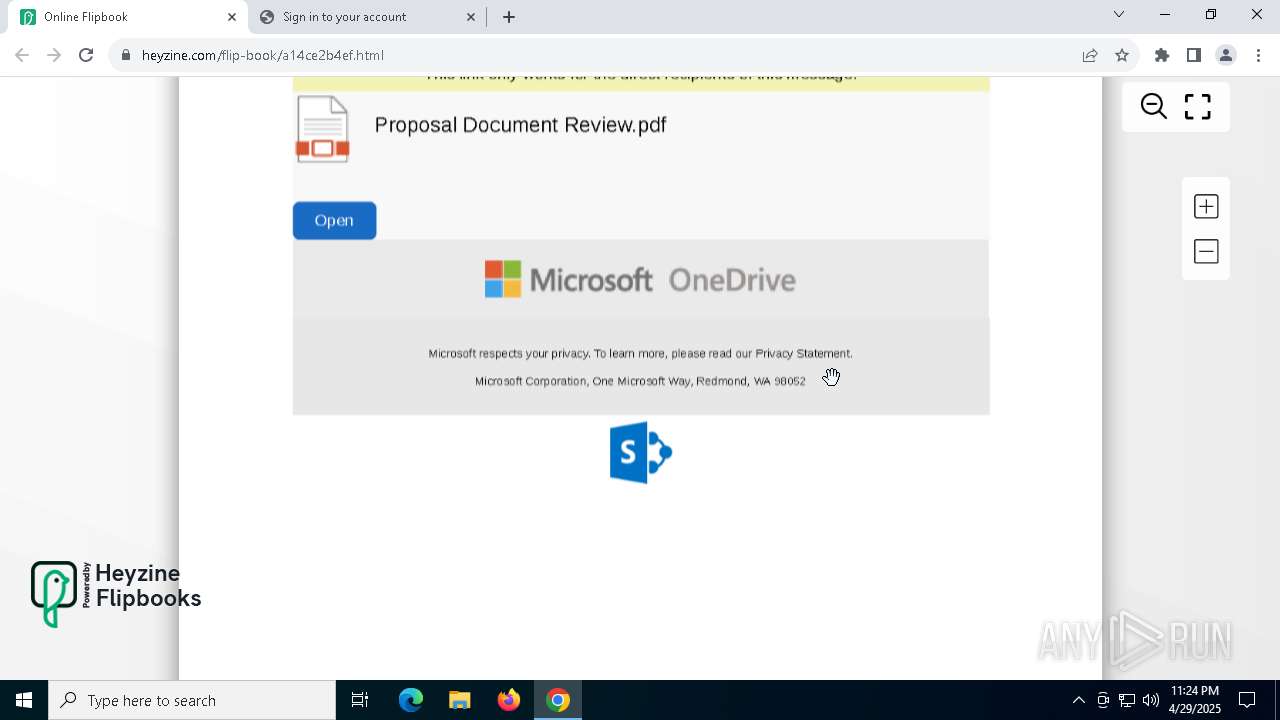Image resolution: width=1280 pixels, height=720 pixels.
Task: Switch to the Sign in to your account tab
Action: [366, 17]
